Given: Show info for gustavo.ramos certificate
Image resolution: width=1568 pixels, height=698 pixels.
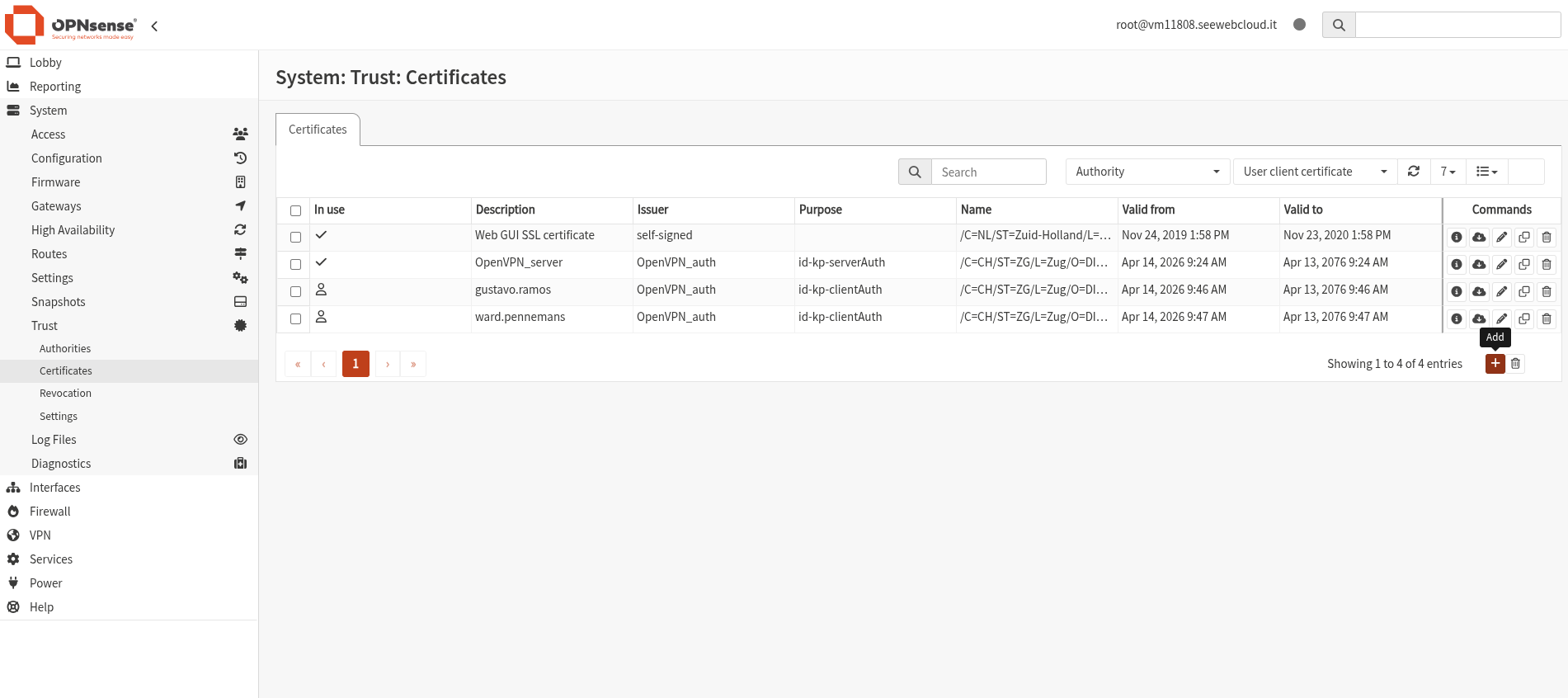Looking at the screenshot, I should (x=1457, y=292).
